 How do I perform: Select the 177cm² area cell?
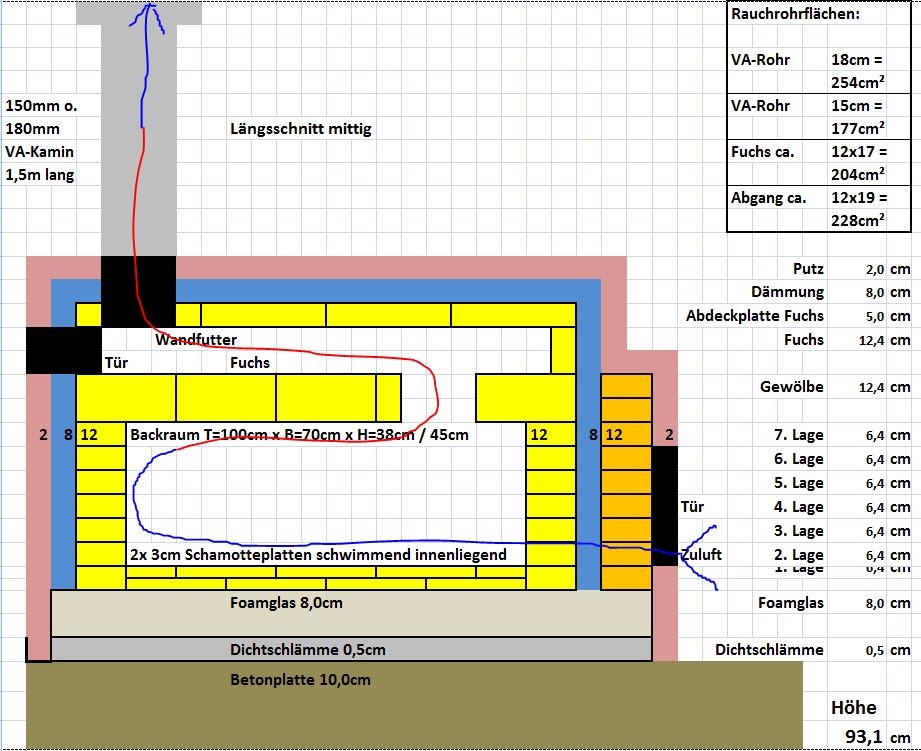coord(857,128)
